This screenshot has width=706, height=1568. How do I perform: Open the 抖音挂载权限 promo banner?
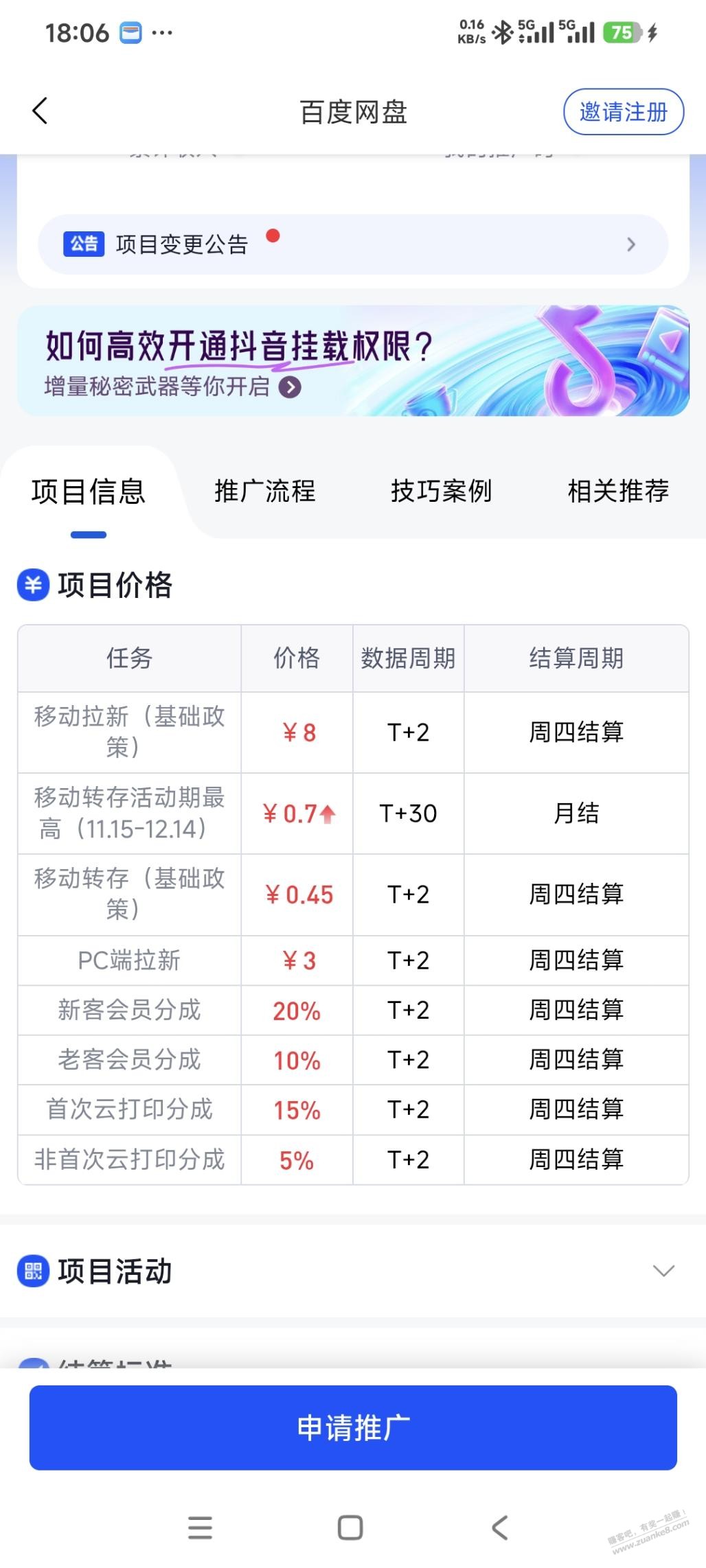coord(353,361)
